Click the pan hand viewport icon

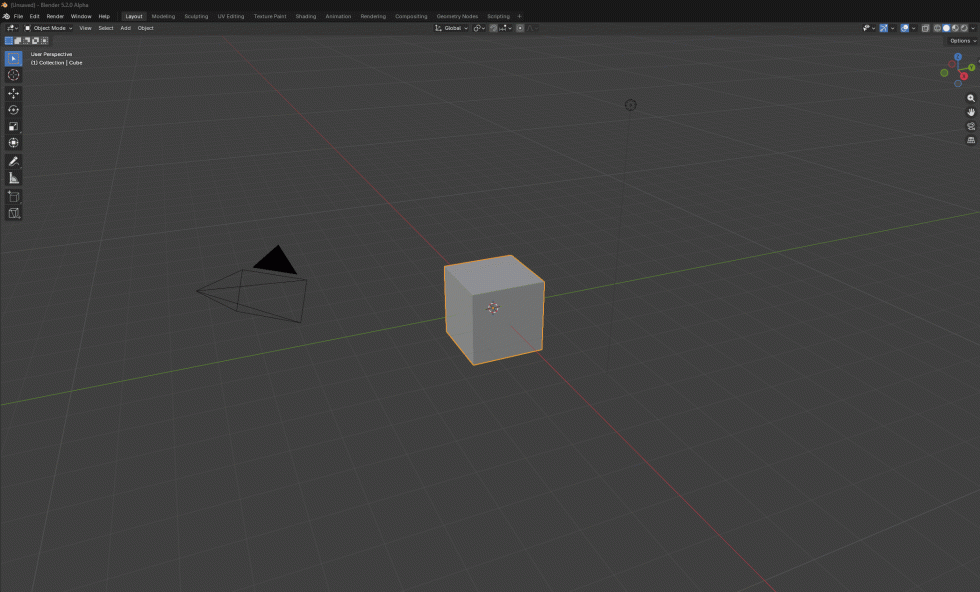[971, 112]
